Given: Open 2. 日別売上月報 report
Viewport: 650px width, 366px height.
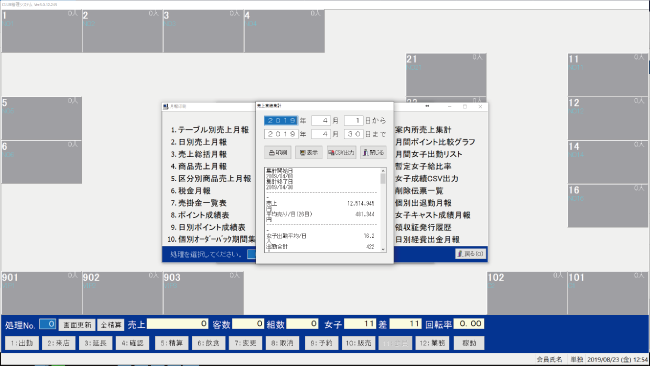Looking at the screenshot, I should (x=199, y=142).
